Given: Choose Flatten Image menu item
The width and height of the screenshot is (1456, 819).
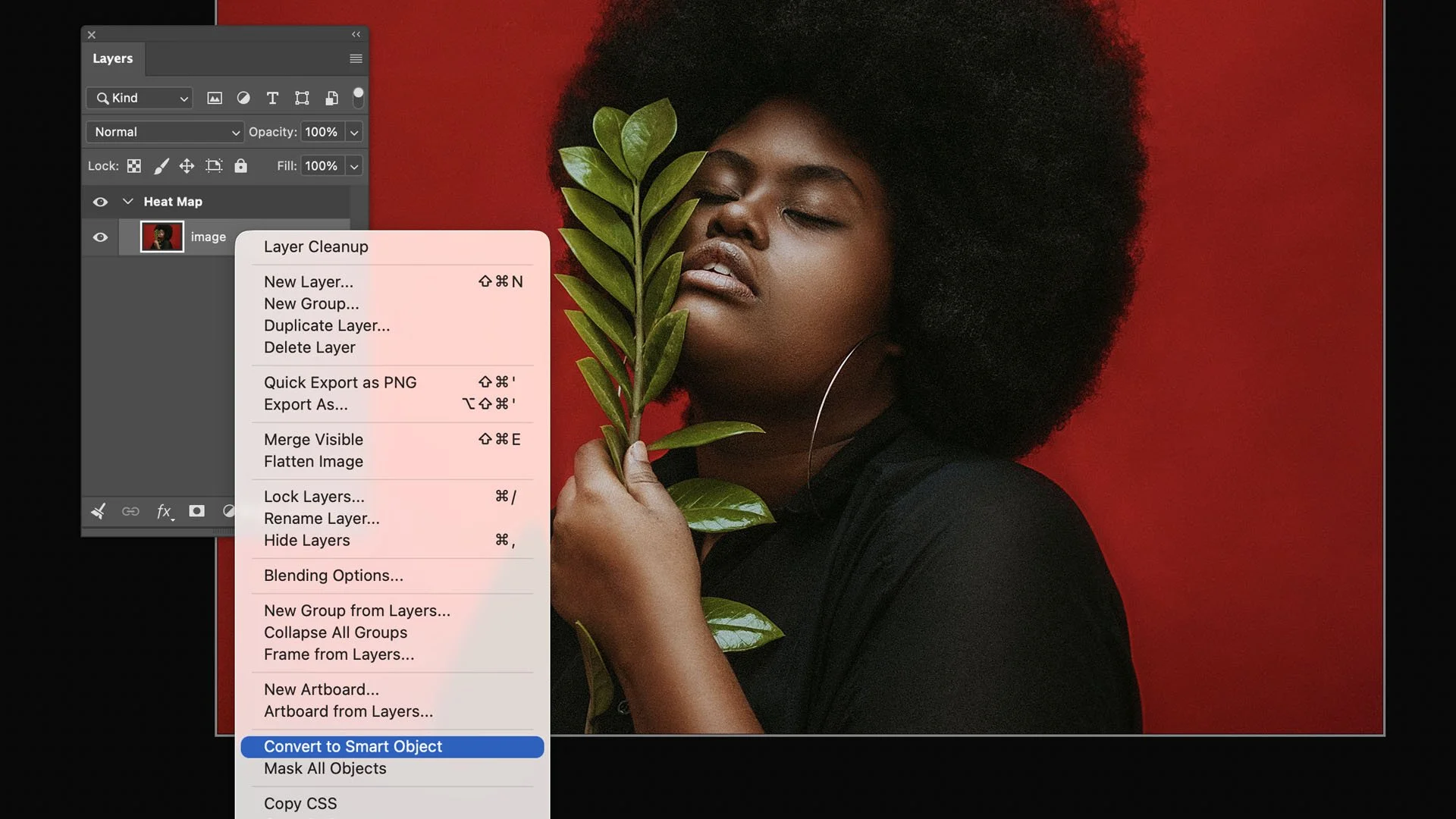Looking at the screenshot, I should coord(392,462).
